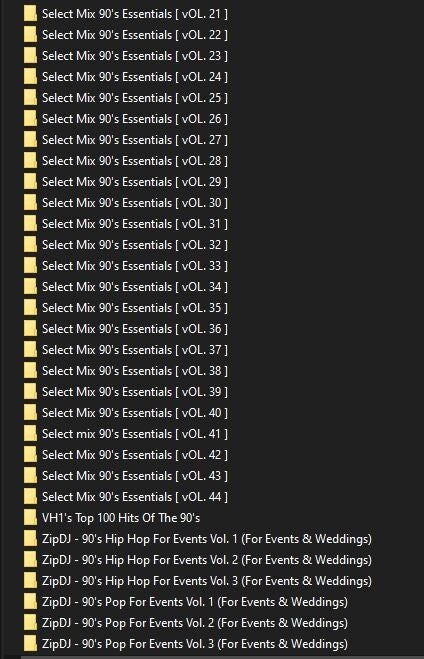The image size is (424, 659).
Task: Select ZipDJ 90's Pop For Events Vol. 2
Action: click(195, 623)
